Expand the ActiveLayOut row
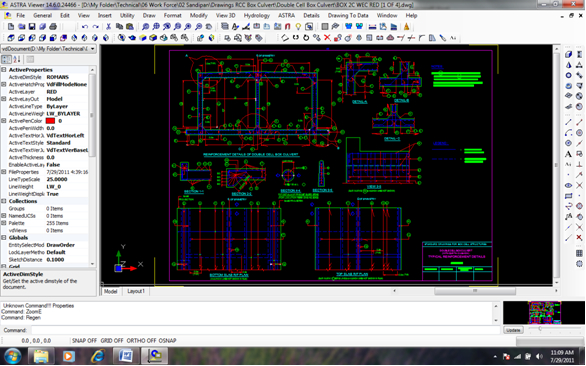Viewport: 586px width, 366px height. (x=4, y=99)
